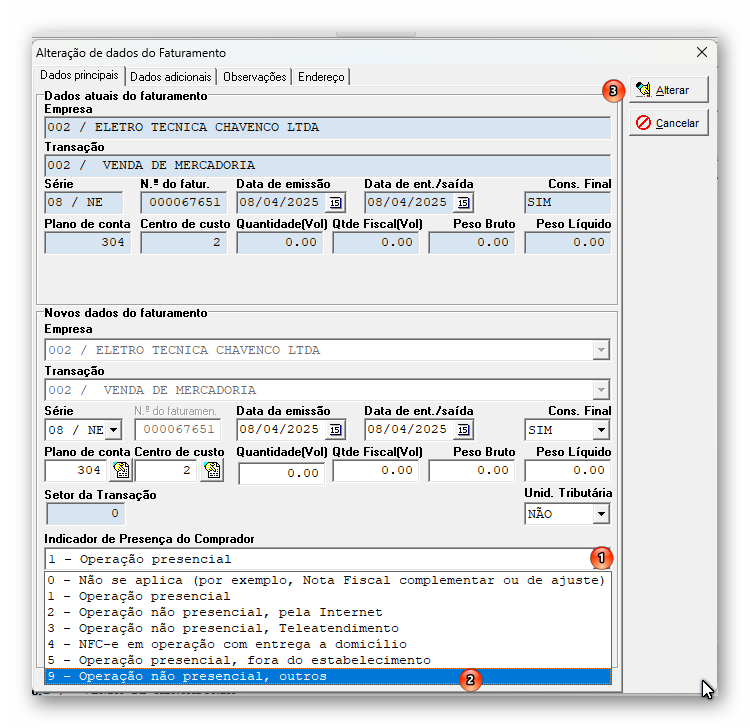Select option 3 - Teleatendimento
750x728 pixels.
click(x=328, y=629)
